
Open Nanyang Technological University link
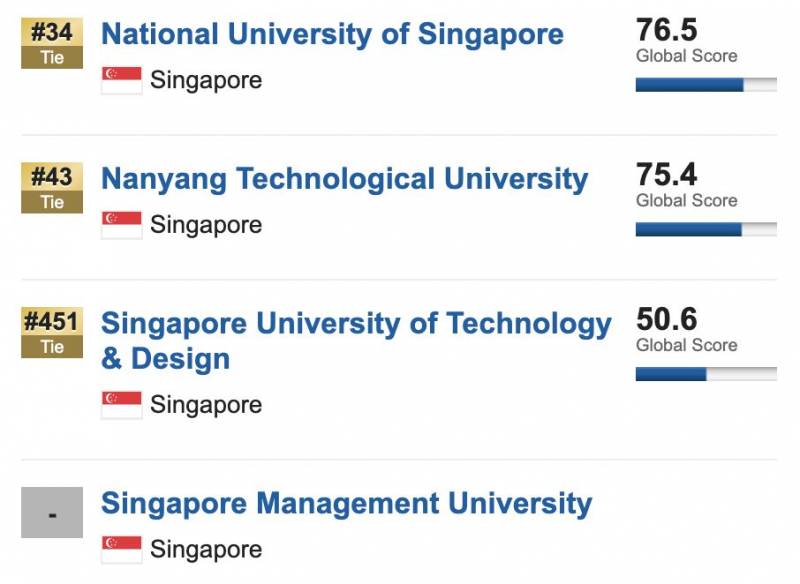(344, 179)
